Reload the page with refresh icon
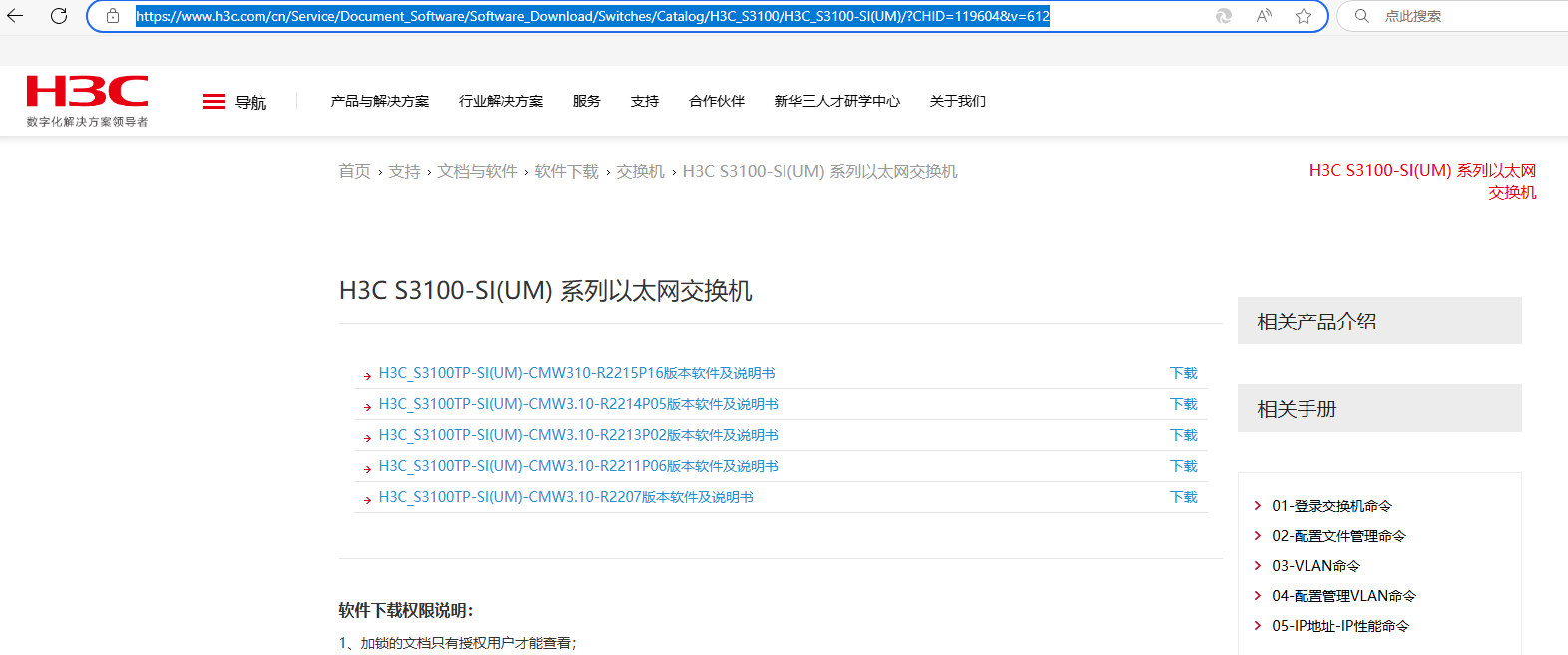The height and width of the screenshot is (655, 1568). (59, 16)
